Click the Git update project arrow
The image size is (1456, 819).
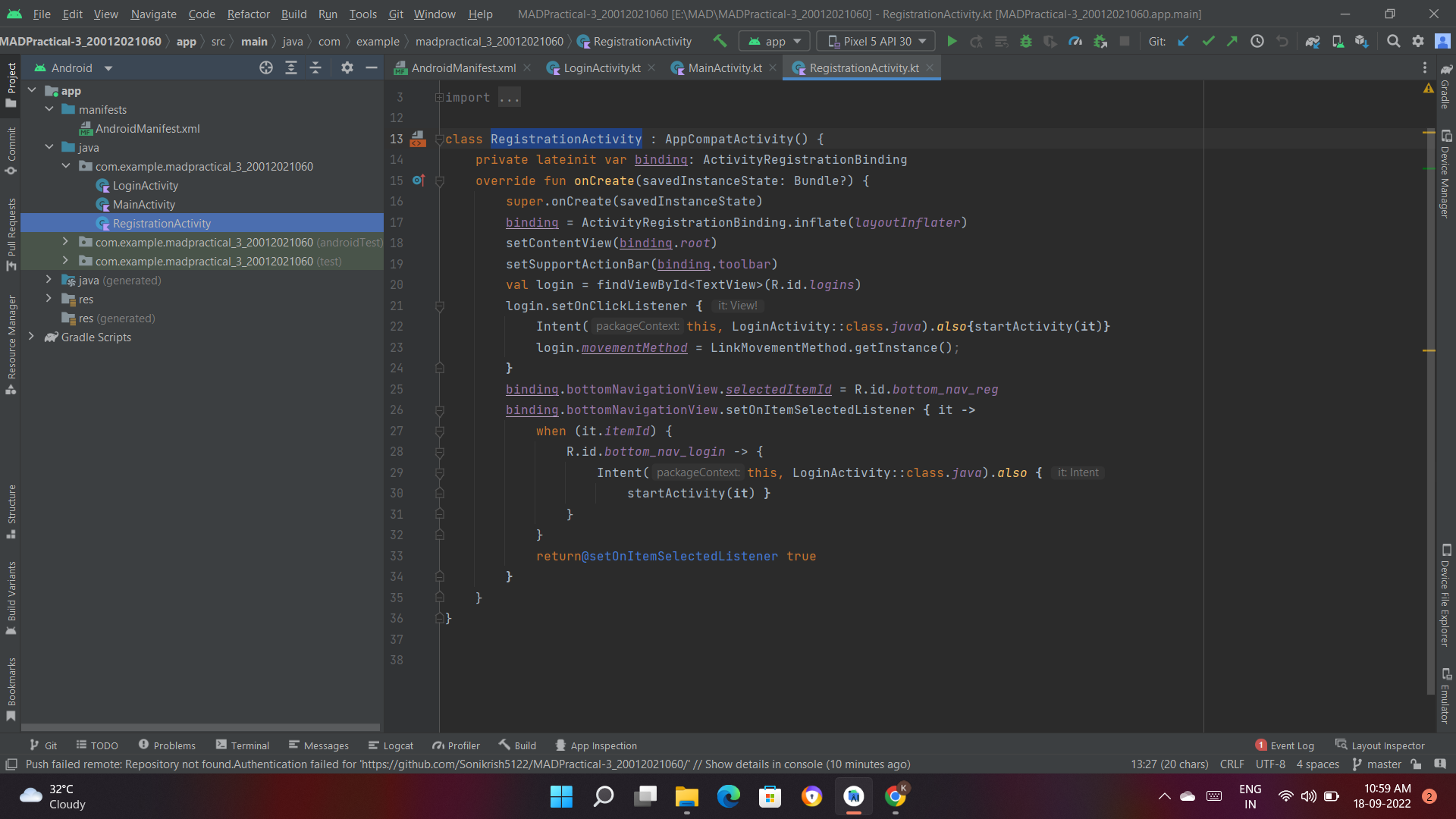coord(1183,42)
